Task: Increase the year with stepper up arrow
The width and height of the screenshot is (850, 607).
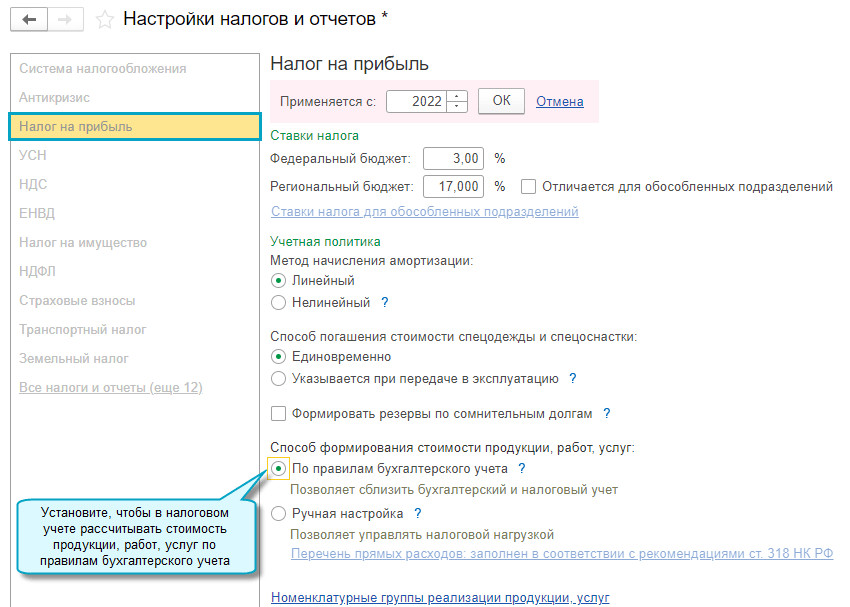Action: (x=457, y=96)
